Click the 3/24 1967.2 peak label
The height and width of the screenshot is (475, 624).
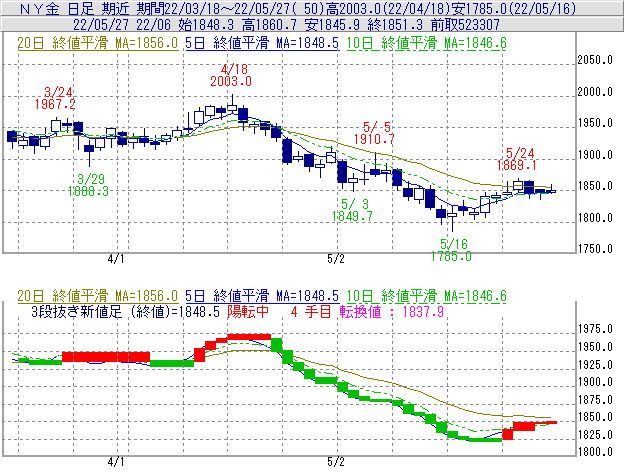click(x=55, y=98)
